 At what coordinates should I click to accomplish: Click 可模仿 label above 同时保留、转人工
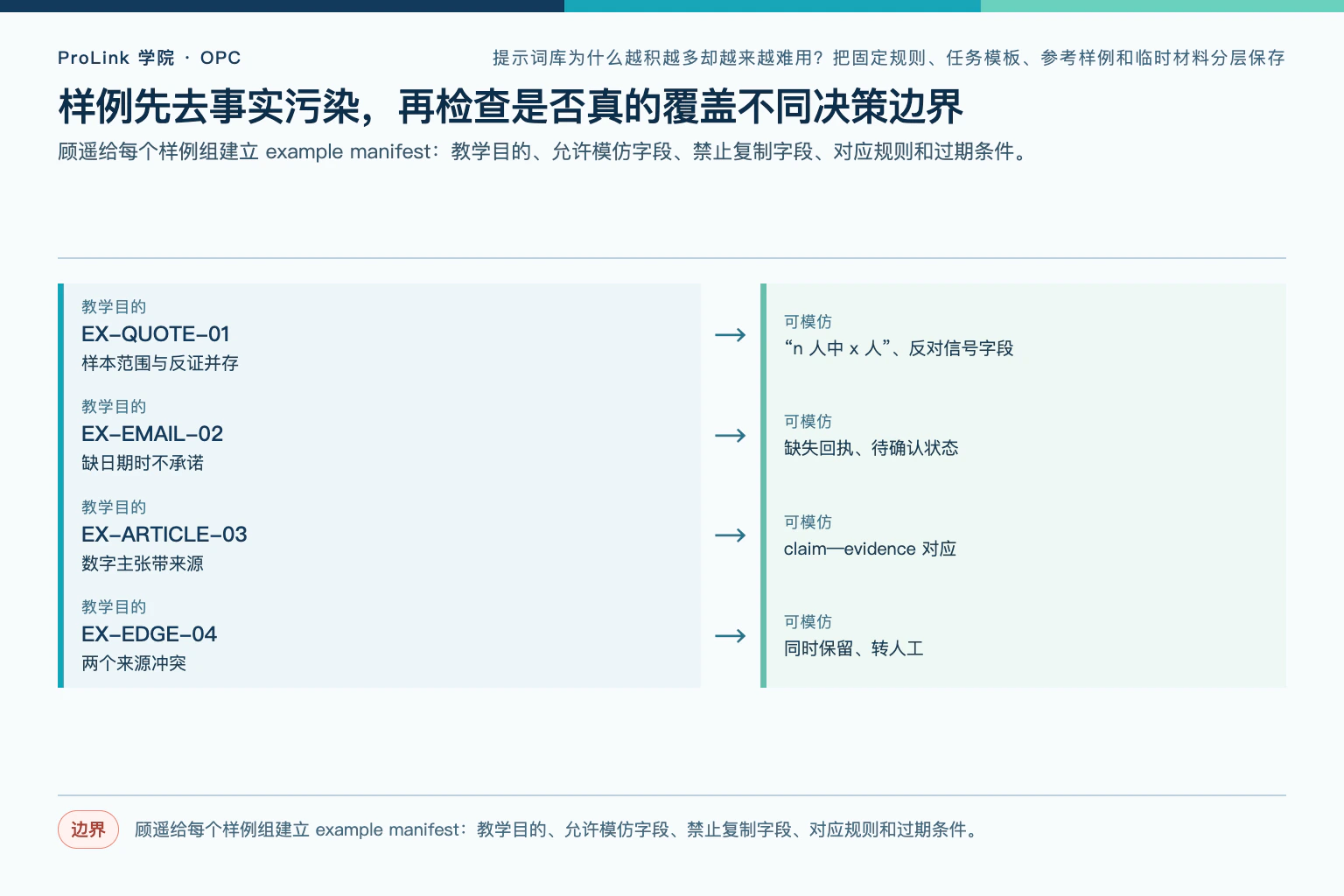click(808, 622)
